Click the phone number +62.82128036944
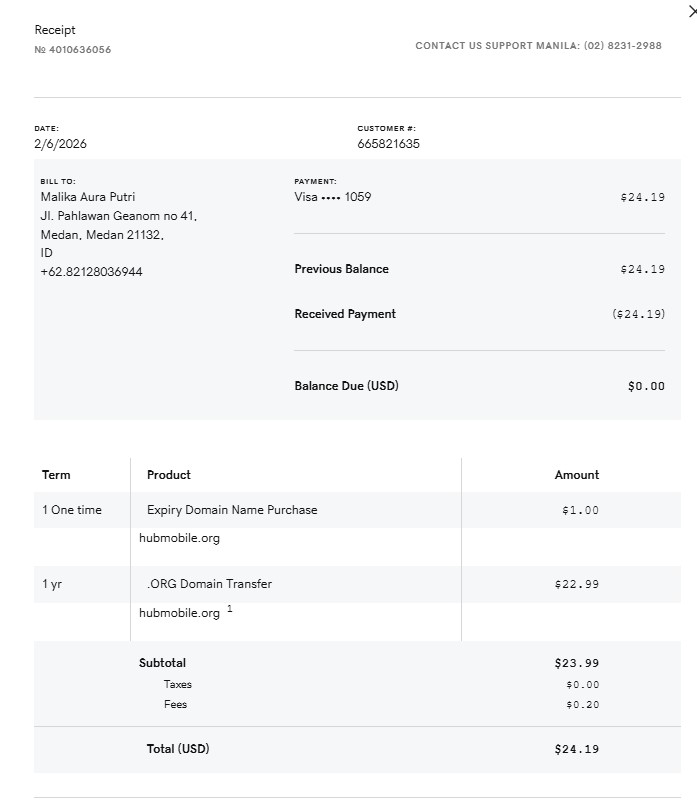 tap(91, 272)
